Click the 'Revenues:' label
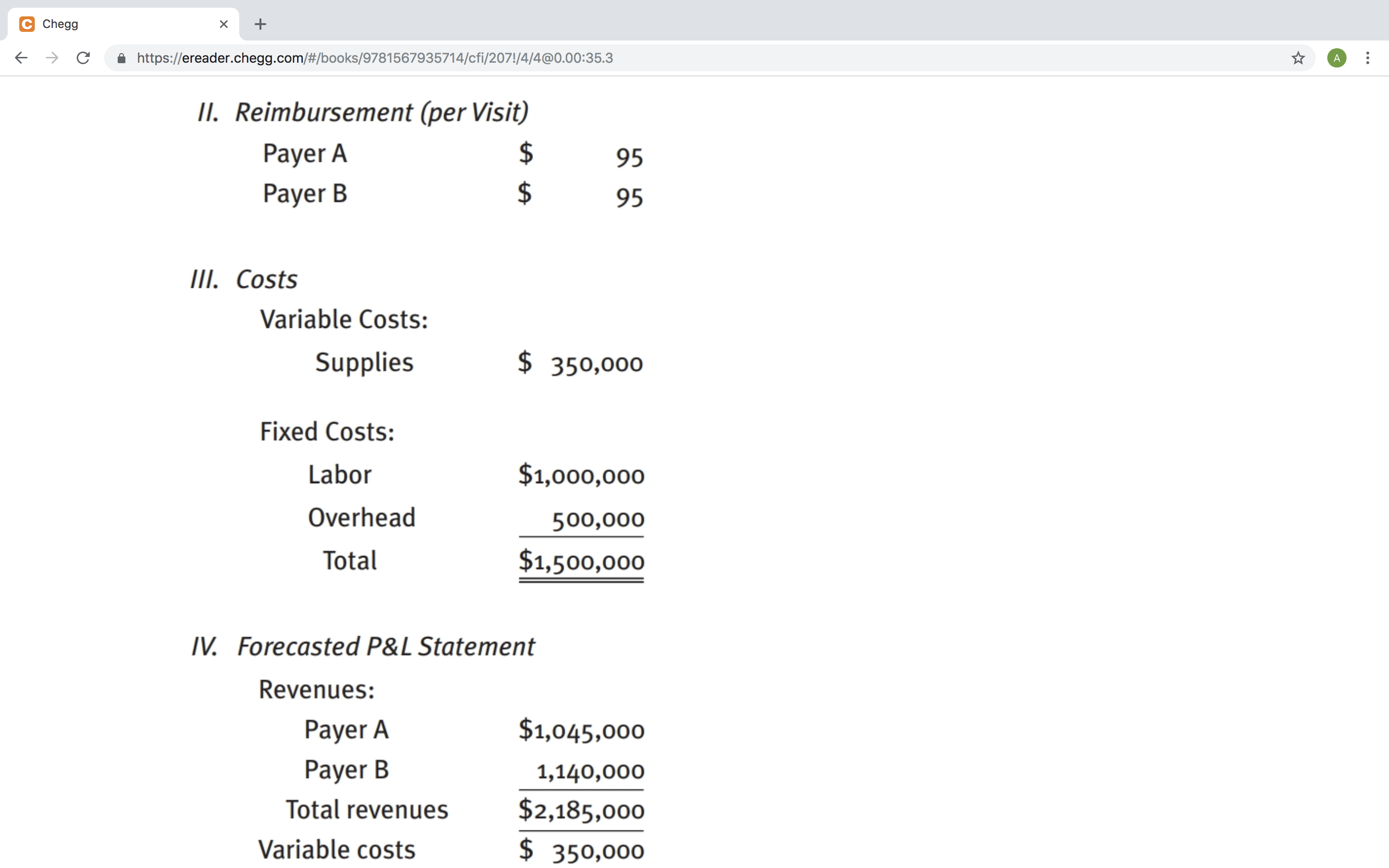The image size is (1389, 868). point(317,690)
